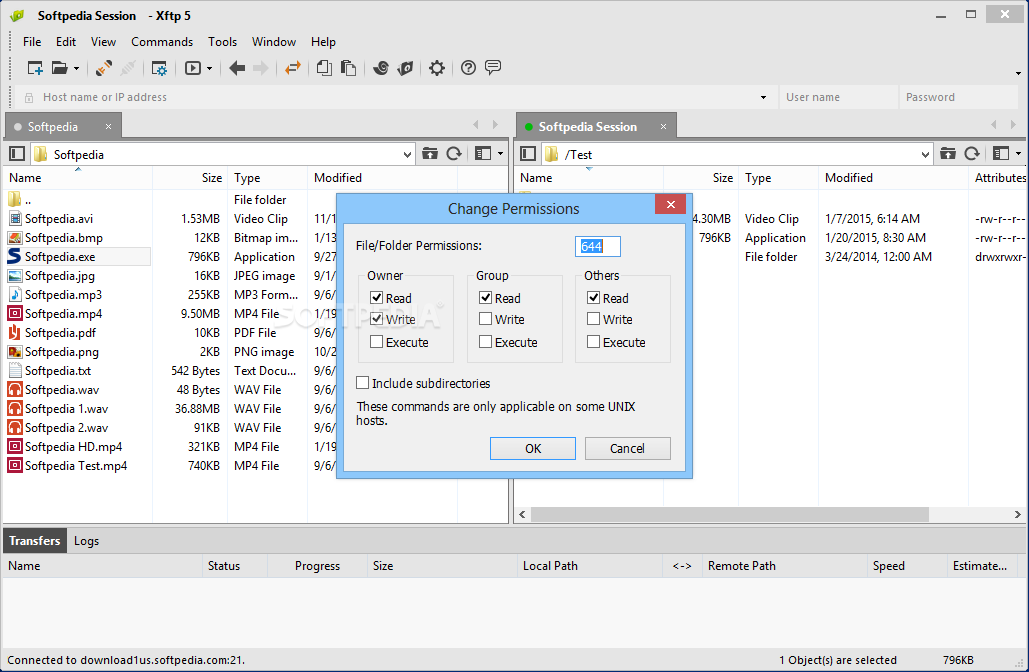Enable Others Execute checkbox
Viewport: 1029px width, 672px height.
coord(594,342)
